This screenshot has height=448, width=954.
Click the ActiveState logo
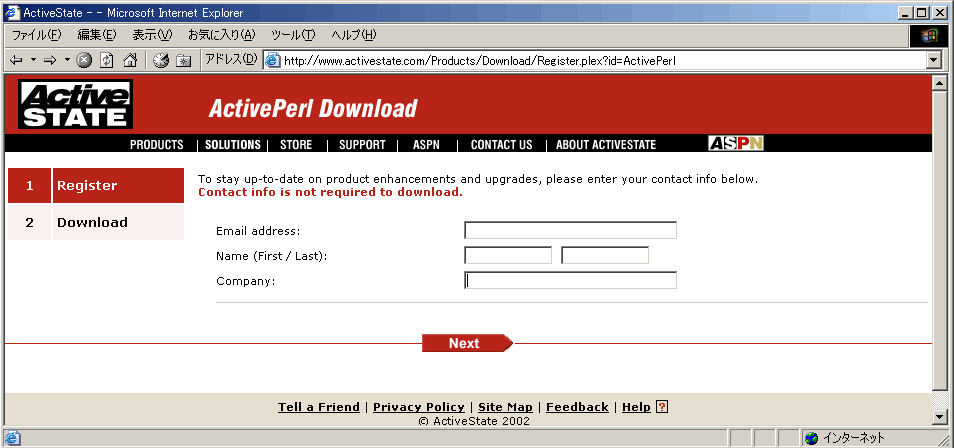tap(75, 104)
